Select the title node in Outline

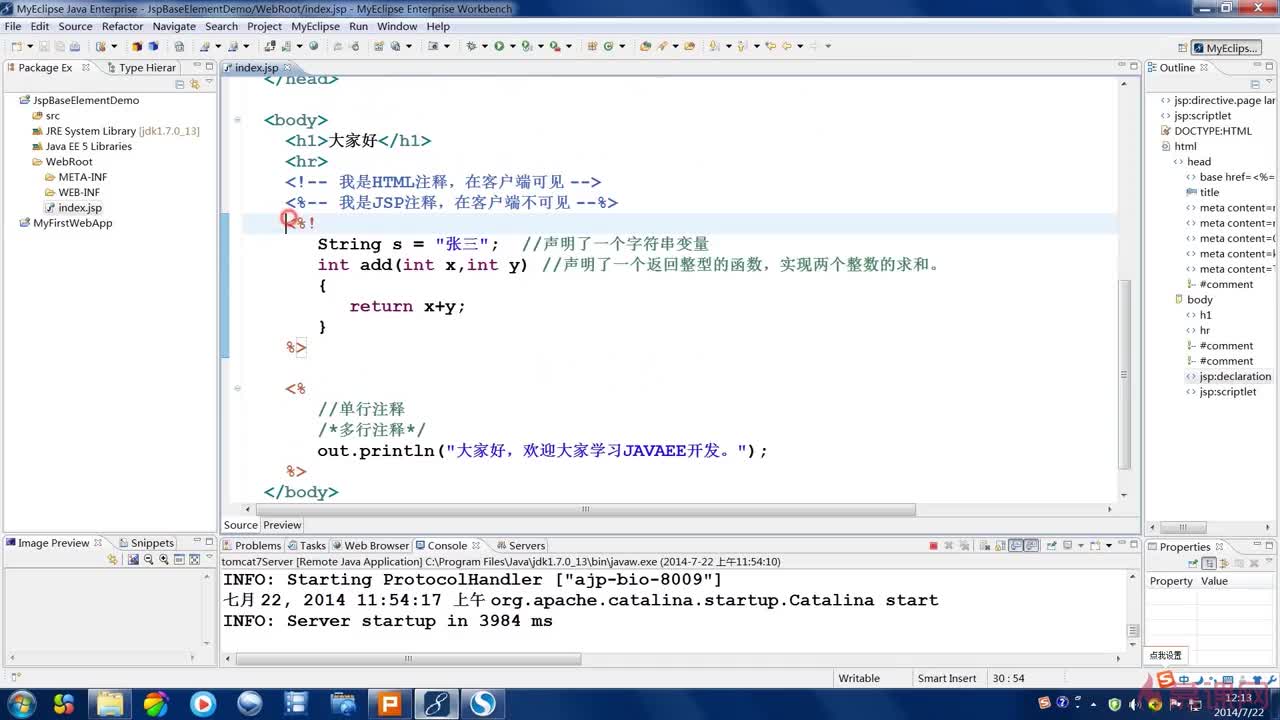tap(1203, 192)
